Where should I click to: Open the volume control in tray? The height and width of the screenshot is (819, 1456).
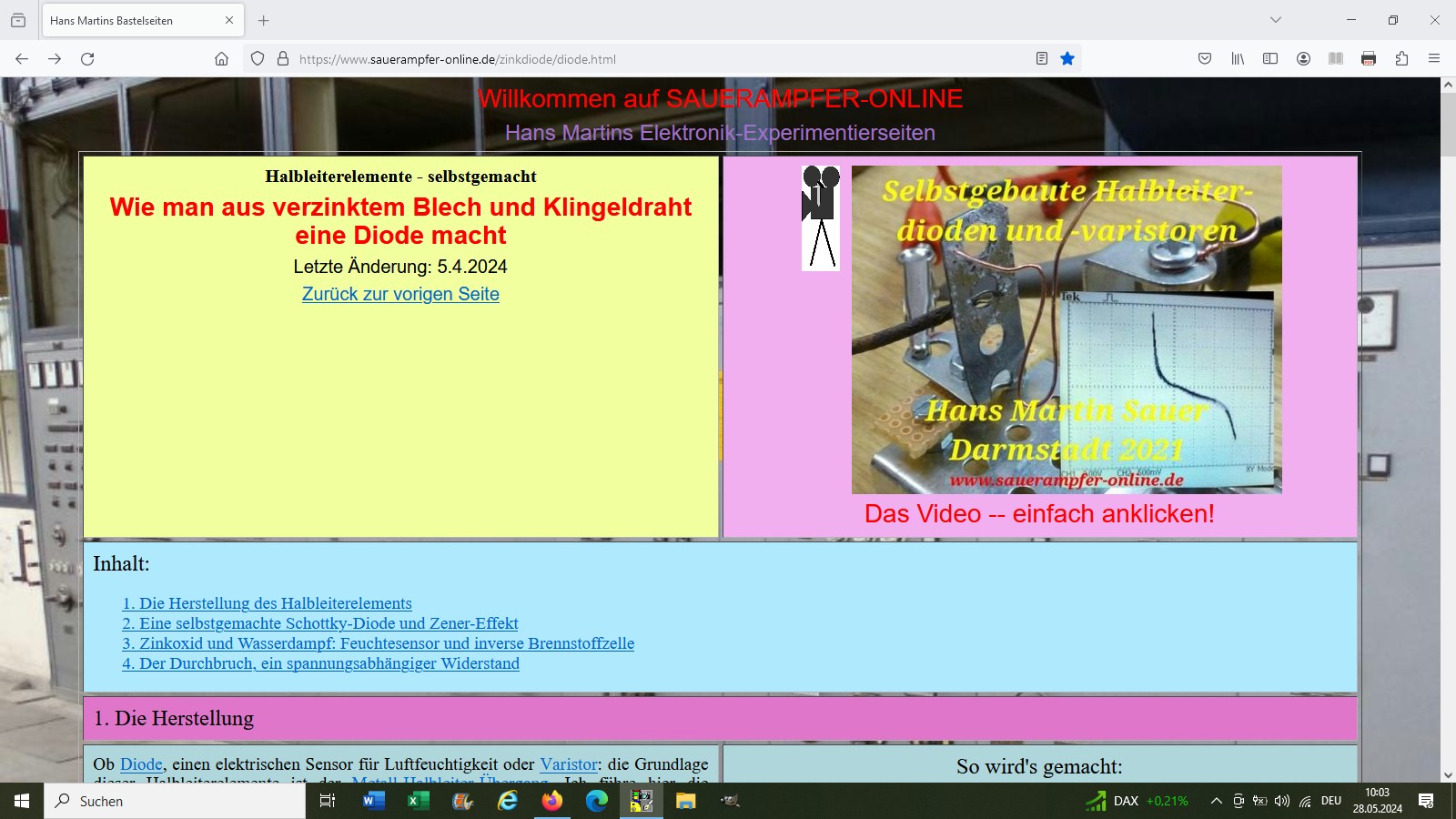coord(1282,801)
